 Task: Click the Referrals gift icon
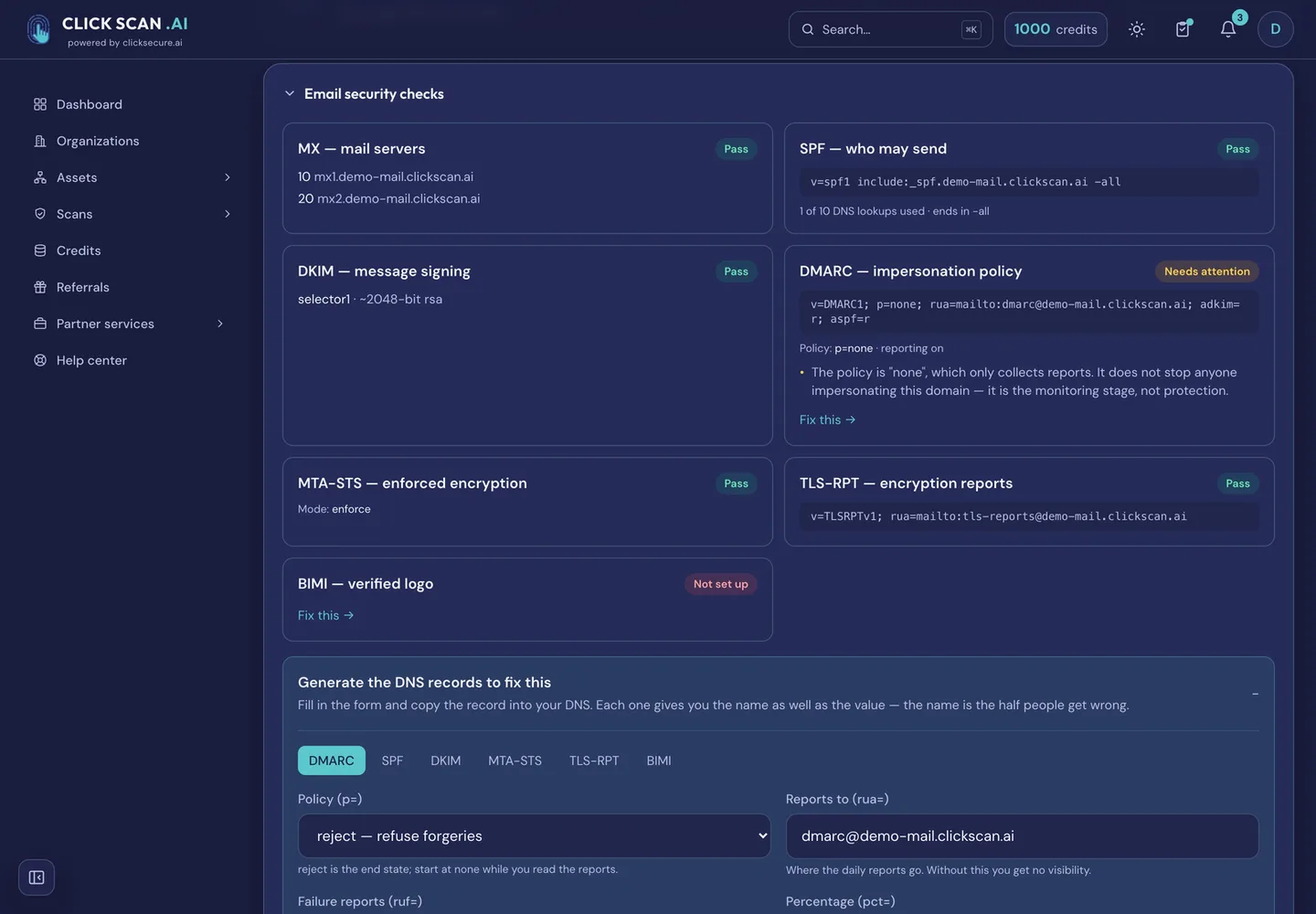click(40, 287)
